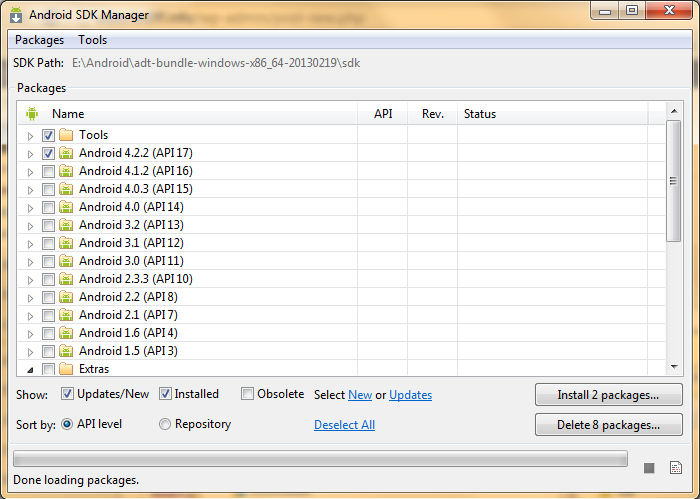Click the Rev. column header
700x499 pixels.
click(x=433, y=114)
